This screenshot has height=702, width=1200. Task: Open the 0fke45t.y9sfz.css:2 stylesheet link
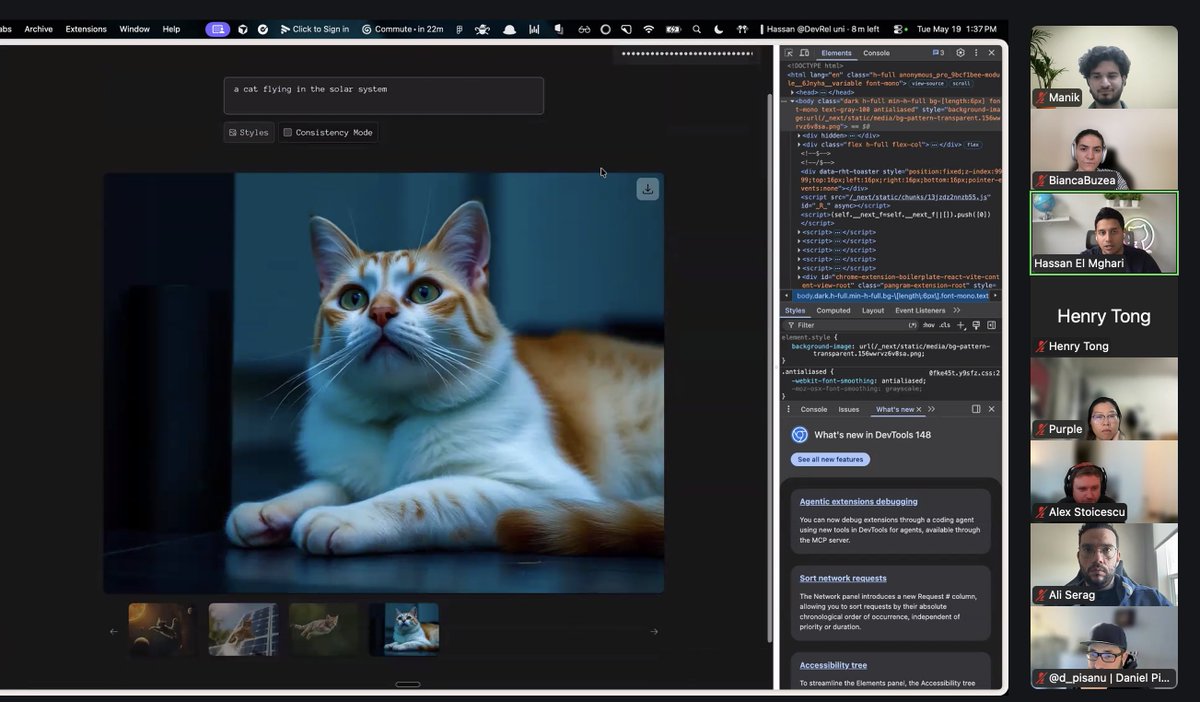[x=964, y=372]
